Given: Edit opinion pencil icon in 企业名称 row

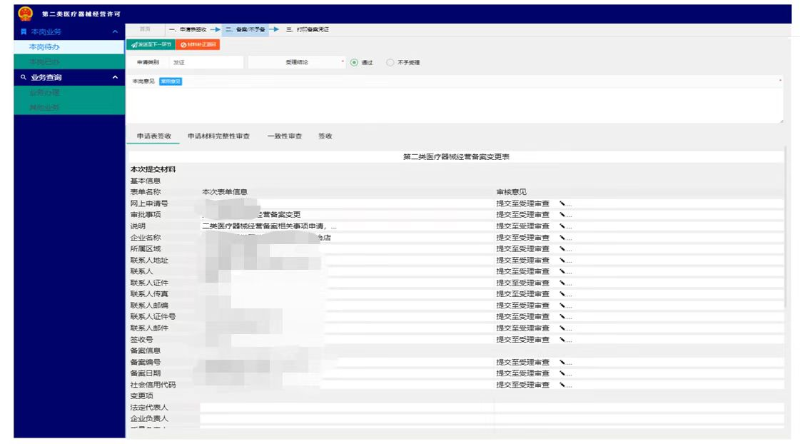Looking at the screenshot, I should 562,237.
